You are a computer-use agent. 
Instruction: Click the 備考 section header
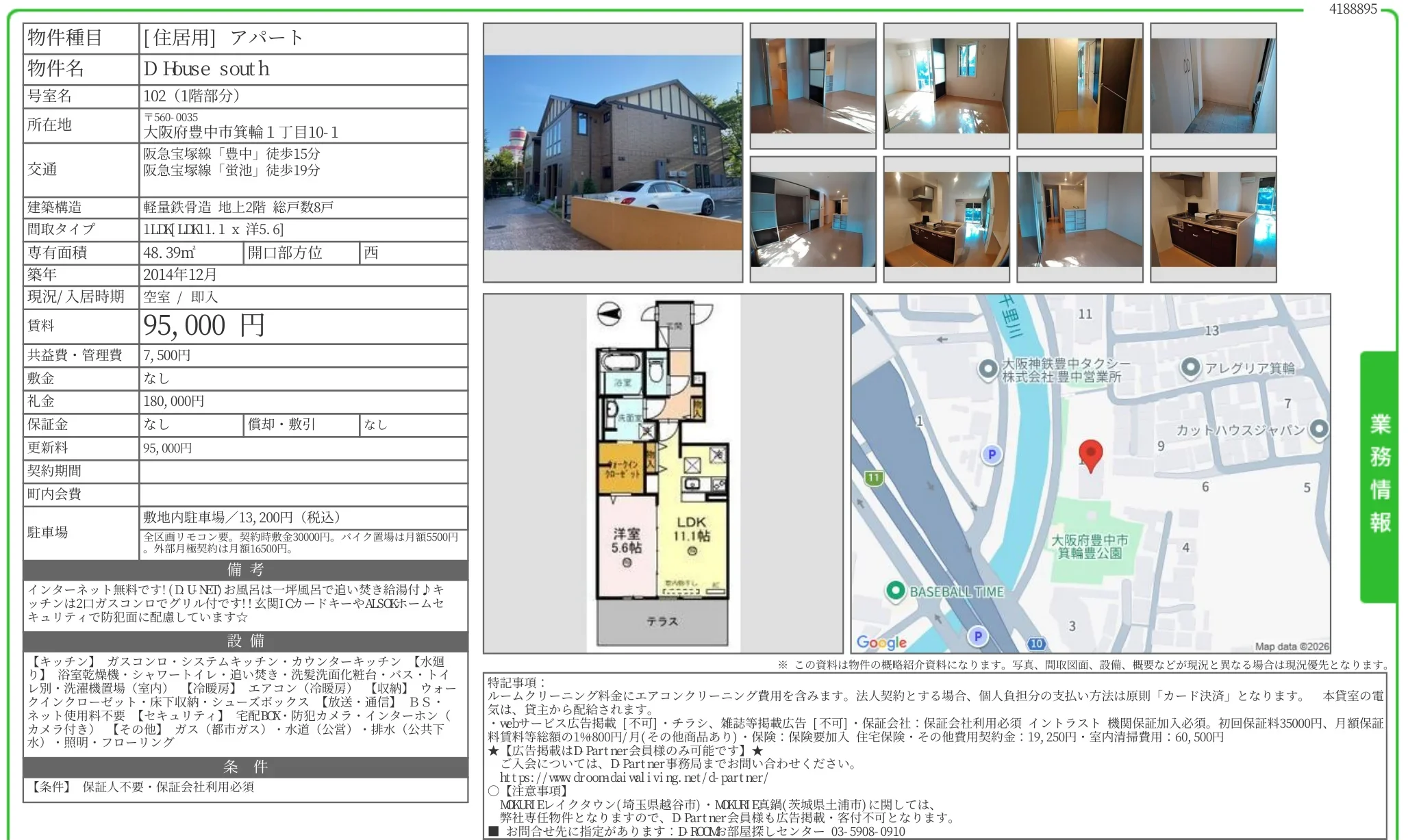246,570
